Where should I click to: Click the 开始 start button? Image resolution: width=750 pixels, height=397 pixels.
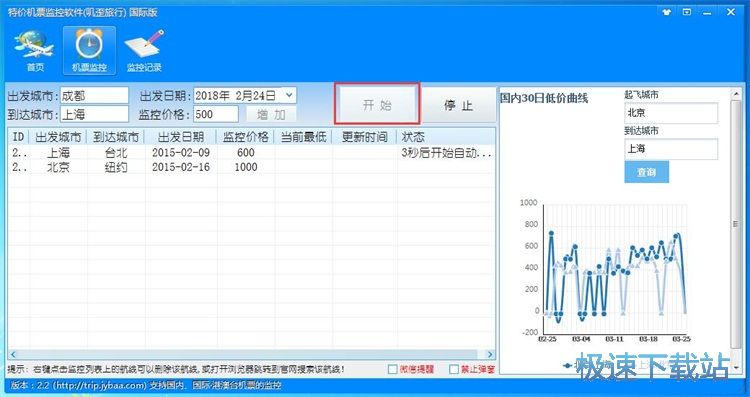coord(377,105)
